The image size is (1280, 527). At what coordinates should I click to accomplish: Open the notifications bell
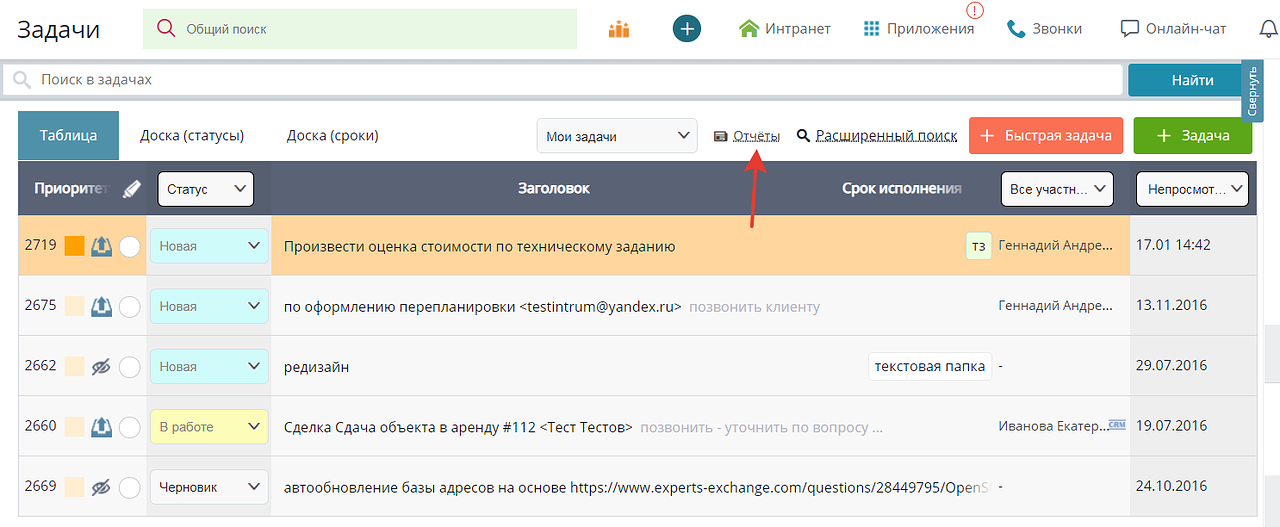pos(1268,29)
